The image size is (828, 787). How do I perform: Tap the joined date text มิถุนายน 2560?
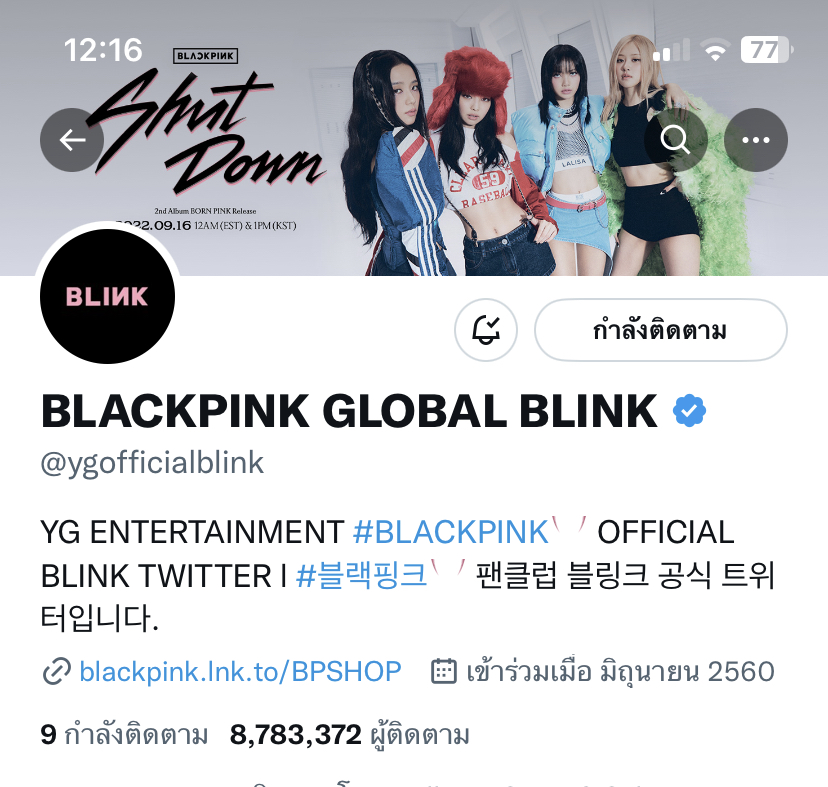coord(687,672)
